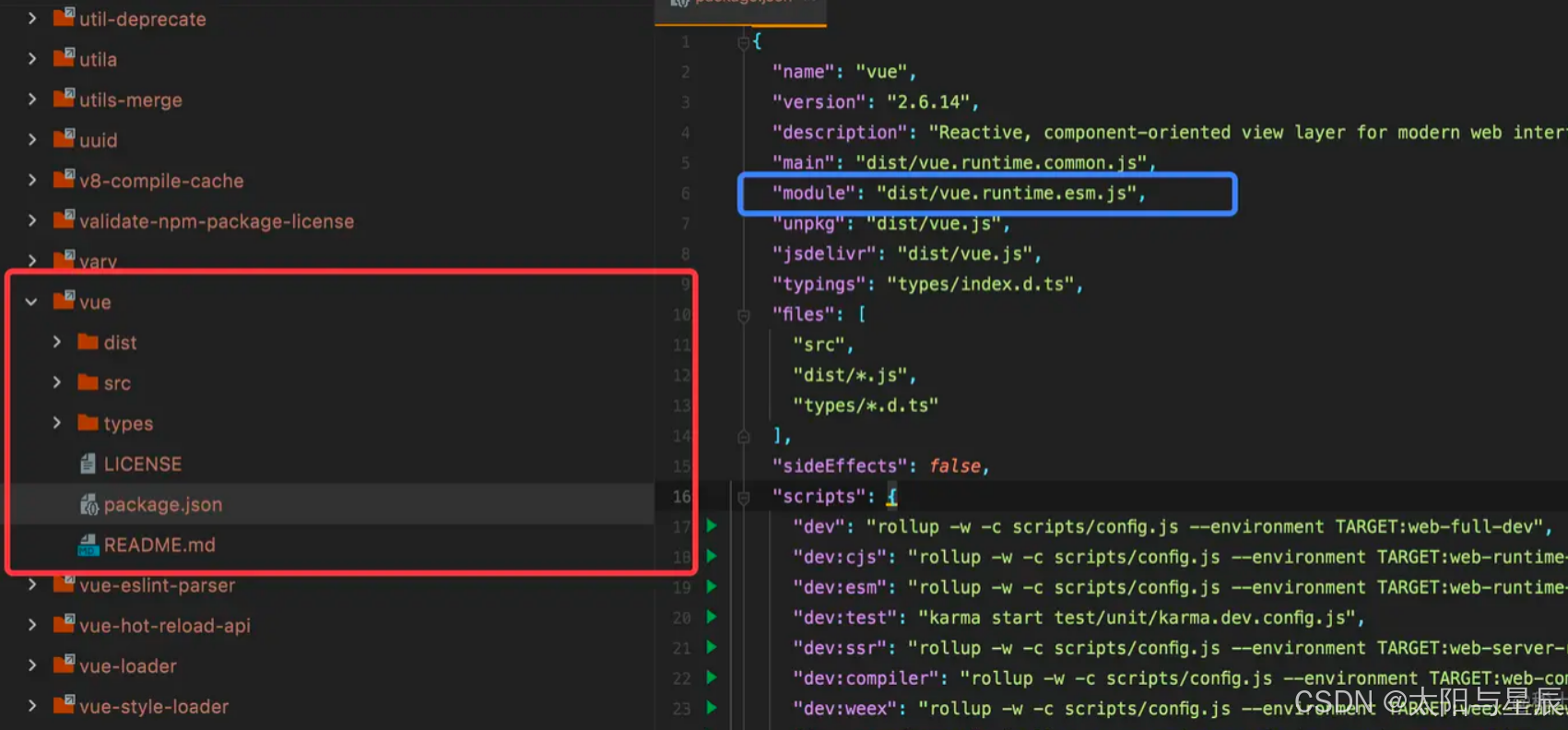Image resolution: width=1568 pixels, height=730 pixels.
Task: Expand the vue-eslint-parser folder
Action: point(32,585)
